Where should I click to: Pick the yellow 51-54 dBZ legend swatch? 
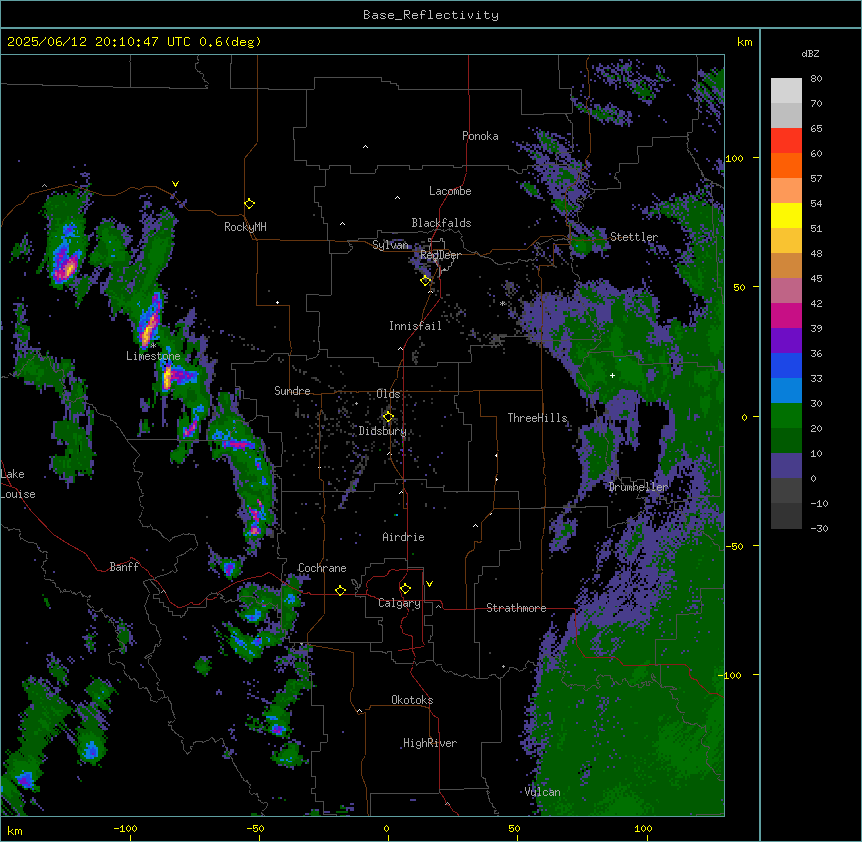(x=786, y=215)
